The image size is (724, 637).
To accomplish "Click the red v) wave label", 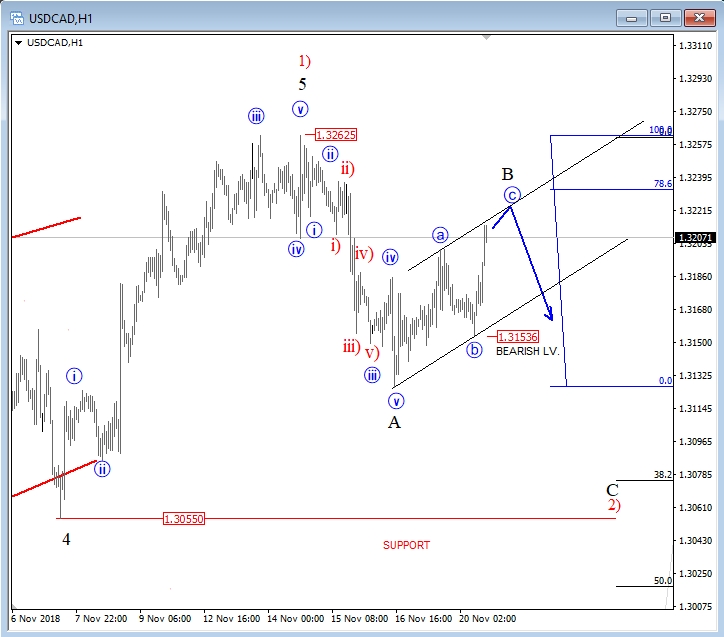I will [x=372, y=353].
